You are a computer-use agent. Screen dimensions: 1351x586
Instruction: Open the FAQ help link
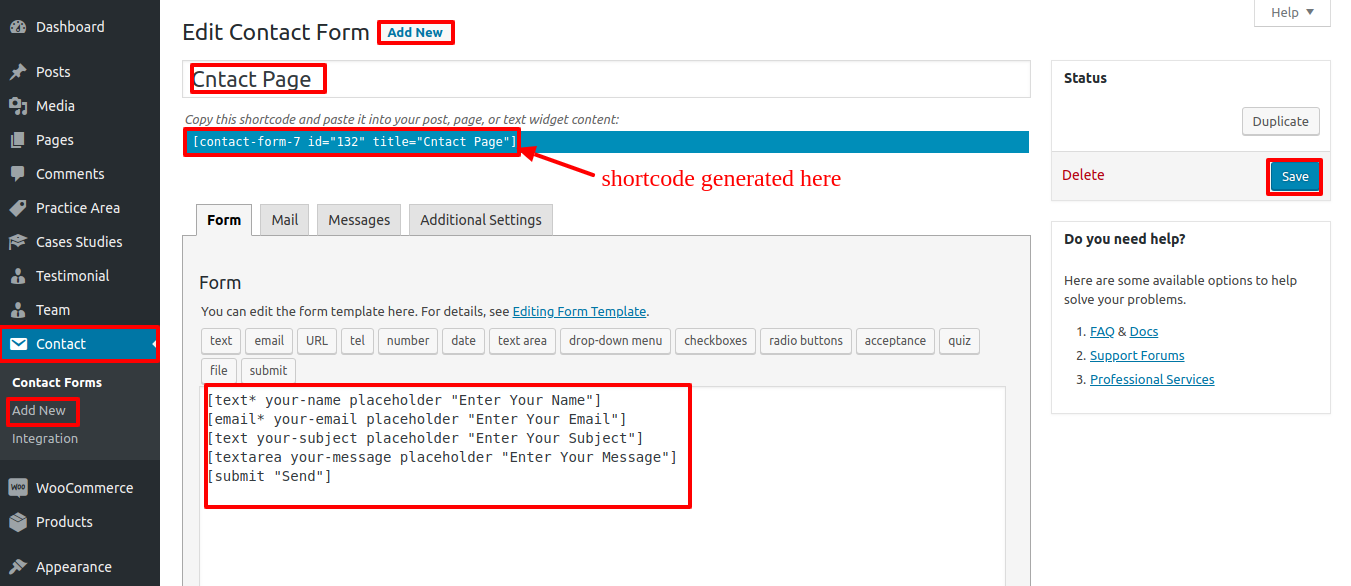click(1102, 331)
